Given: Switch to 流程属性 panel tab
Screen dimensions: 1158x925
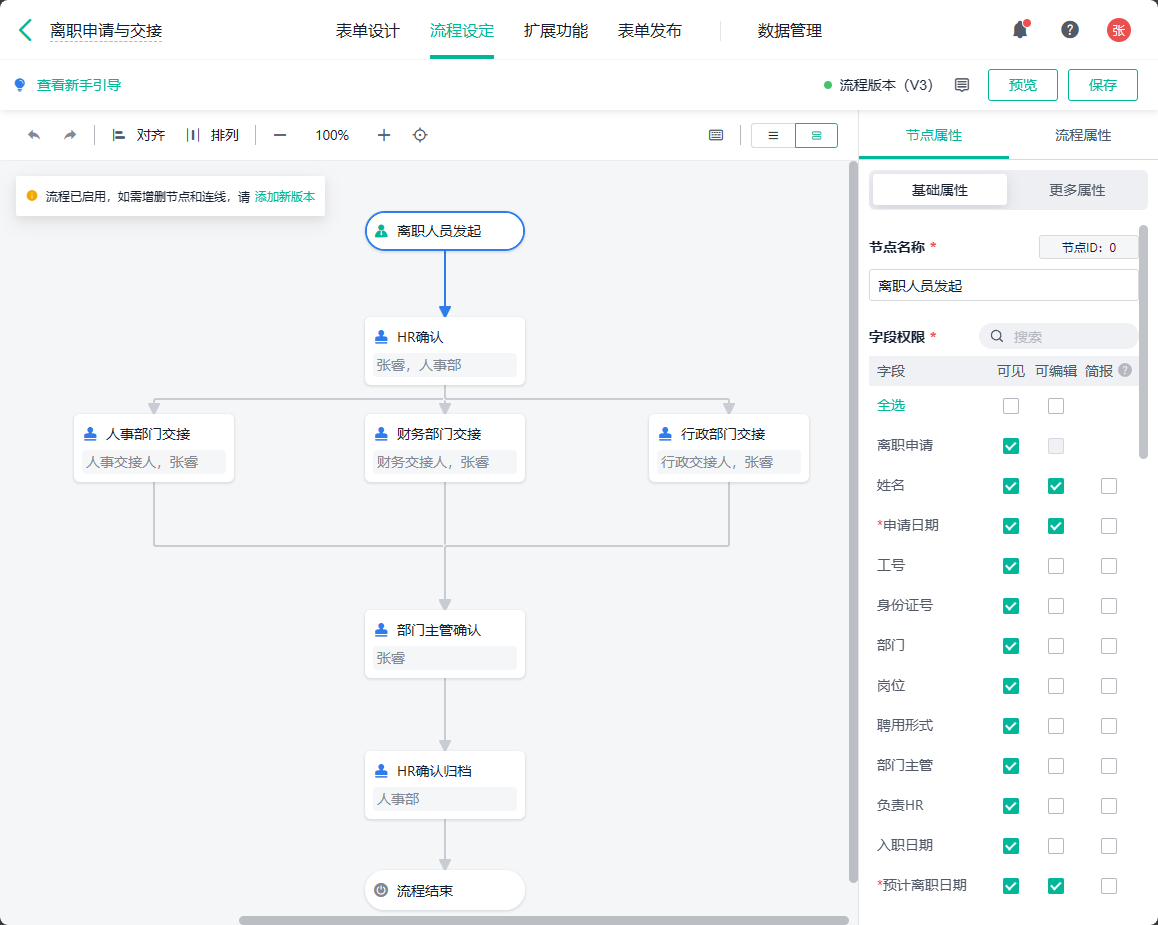Looking at the screenshot, I should 1083,135.
